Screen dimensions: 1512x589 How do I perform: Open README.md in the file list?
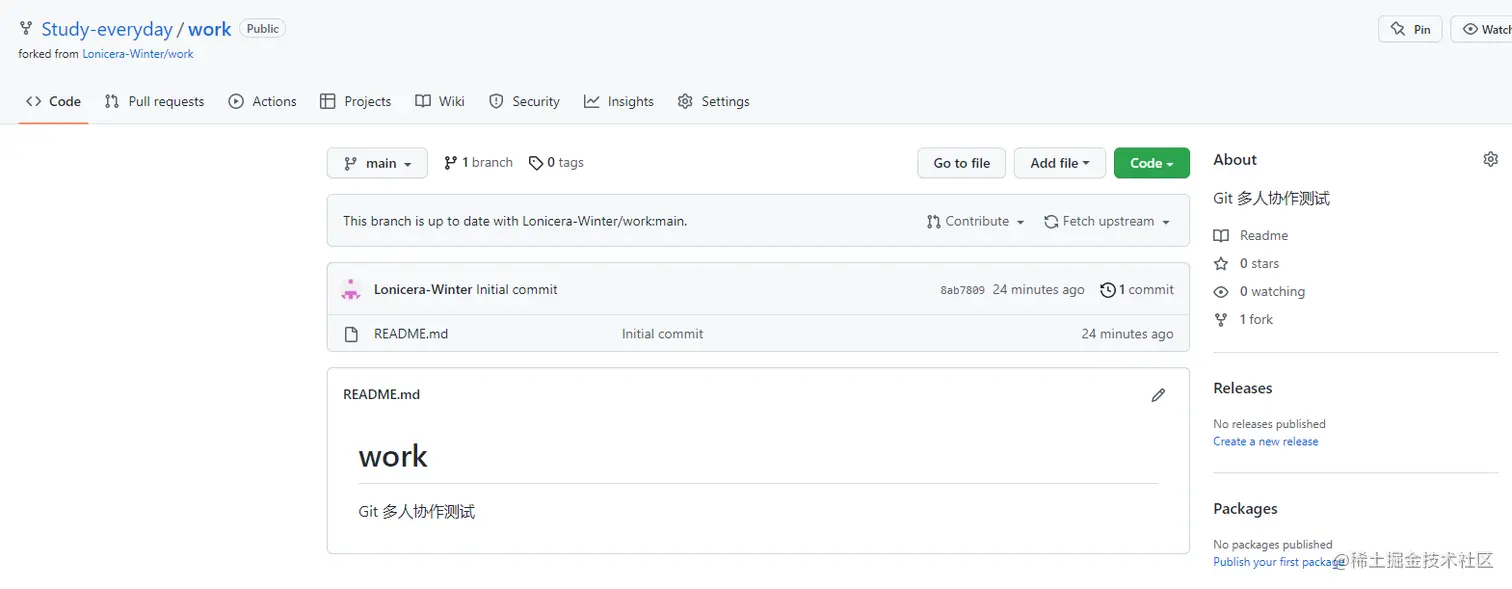pos(411,334)
